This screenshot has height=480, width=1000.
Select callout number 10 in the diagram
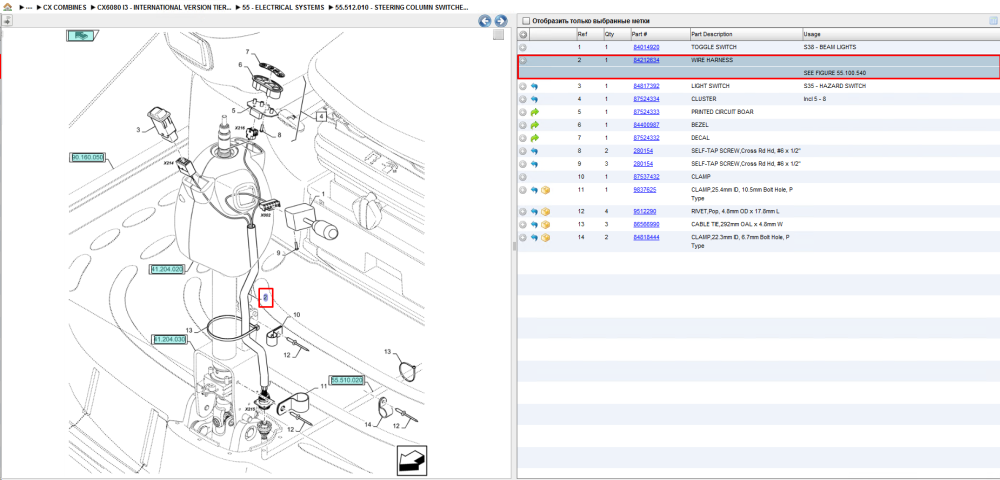(296, 315)
